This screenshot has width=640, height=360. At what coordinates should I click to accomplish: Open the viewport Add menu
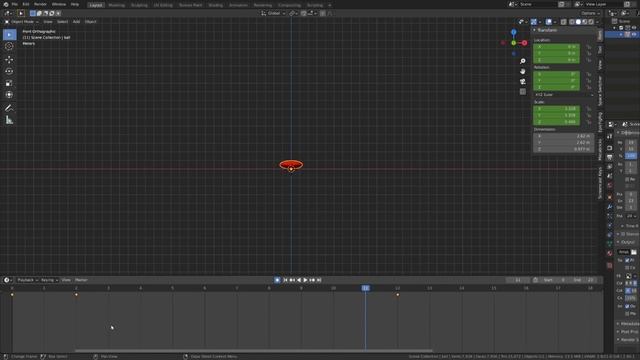(x=76, y=22)
